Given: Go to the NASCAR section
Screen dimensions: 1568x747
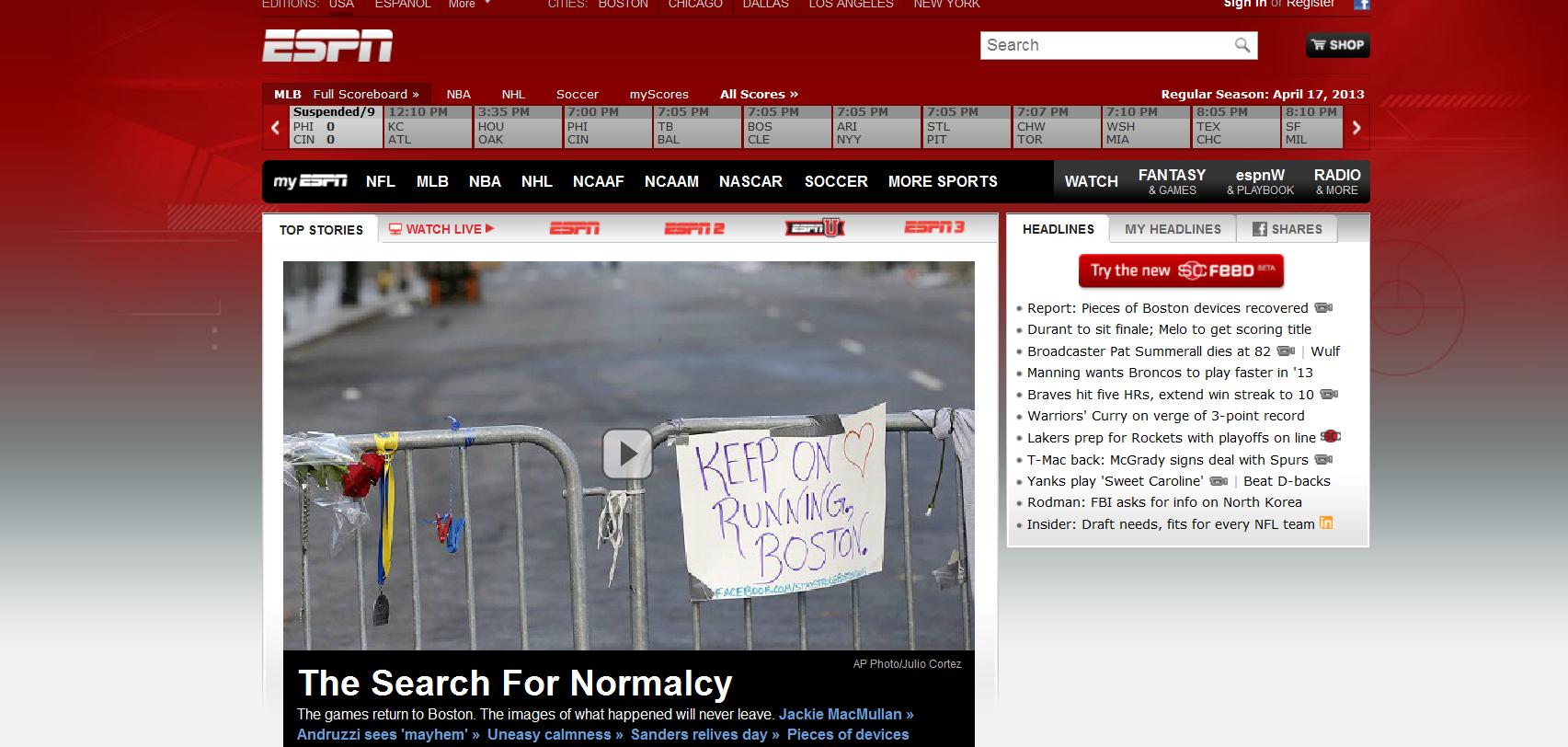Looking at the screenshot, I should click(750, 181).
